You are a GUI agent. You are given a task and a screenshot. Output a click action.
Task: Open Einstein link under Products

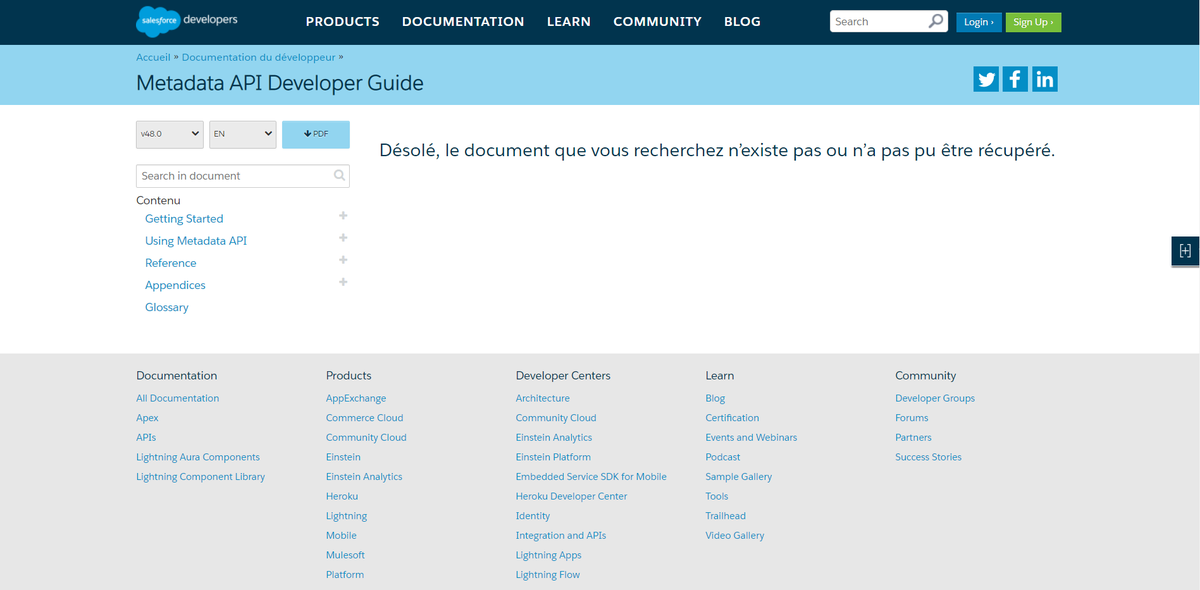pyautogui.click(x=343, y=457)
